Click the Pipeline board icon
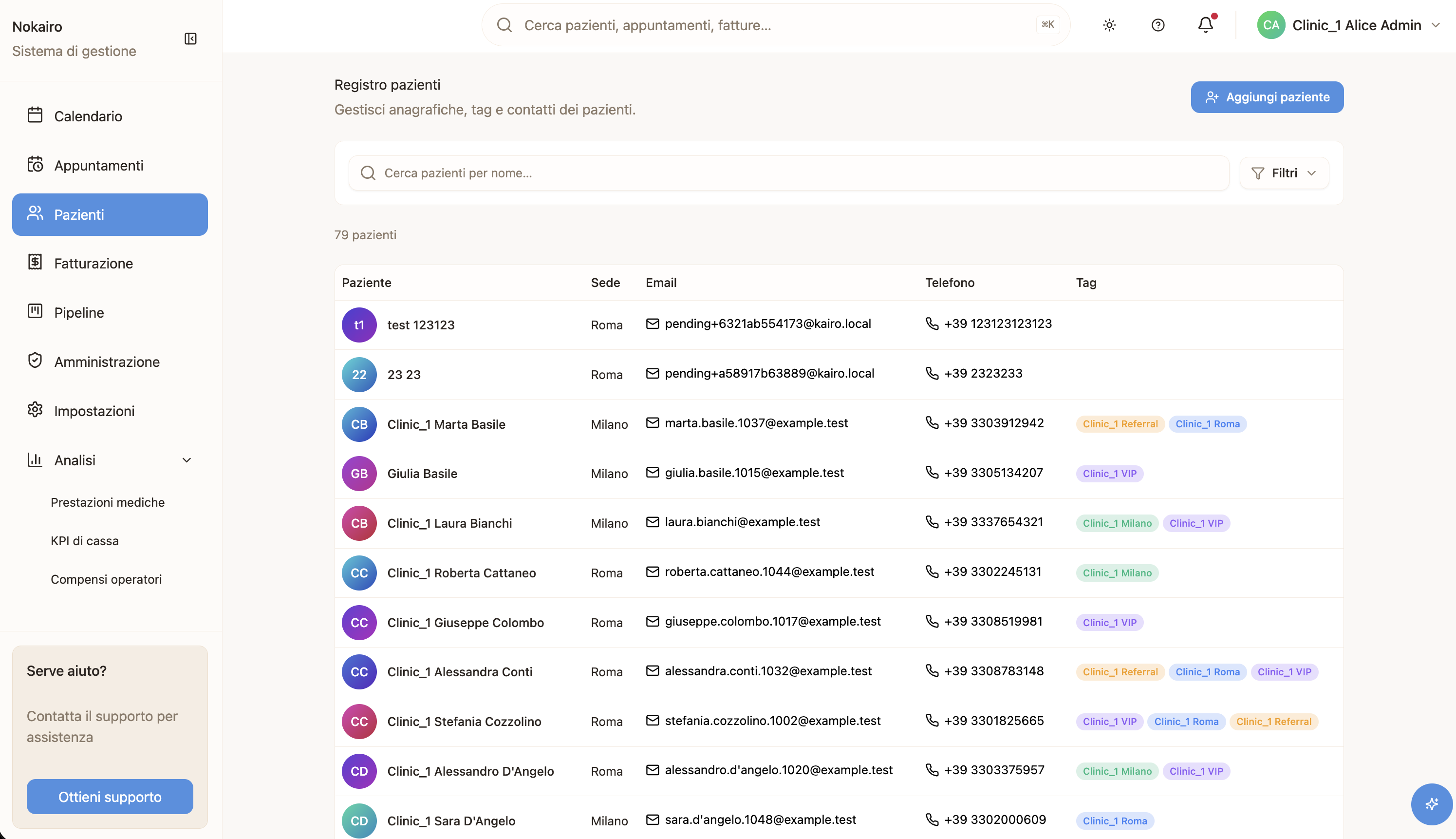 pyautogui.click(x=35, y=312)
